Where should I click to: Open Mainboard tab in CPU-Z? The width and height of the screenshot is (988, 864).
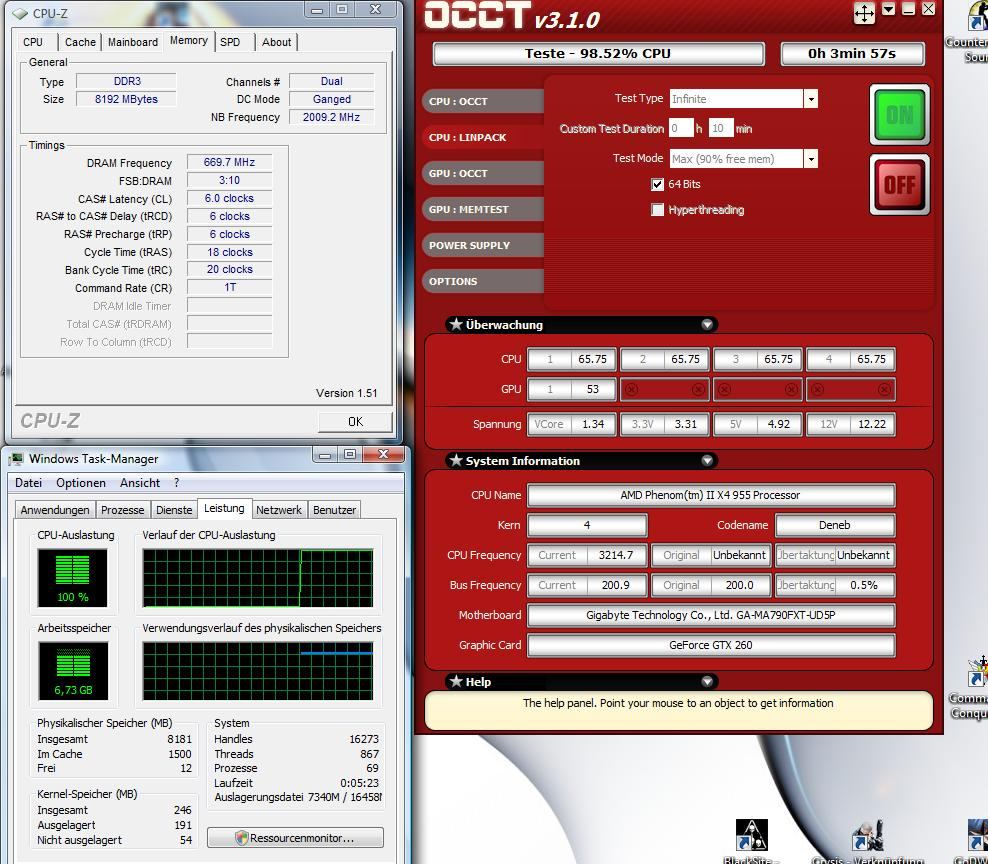click(132, 42)
